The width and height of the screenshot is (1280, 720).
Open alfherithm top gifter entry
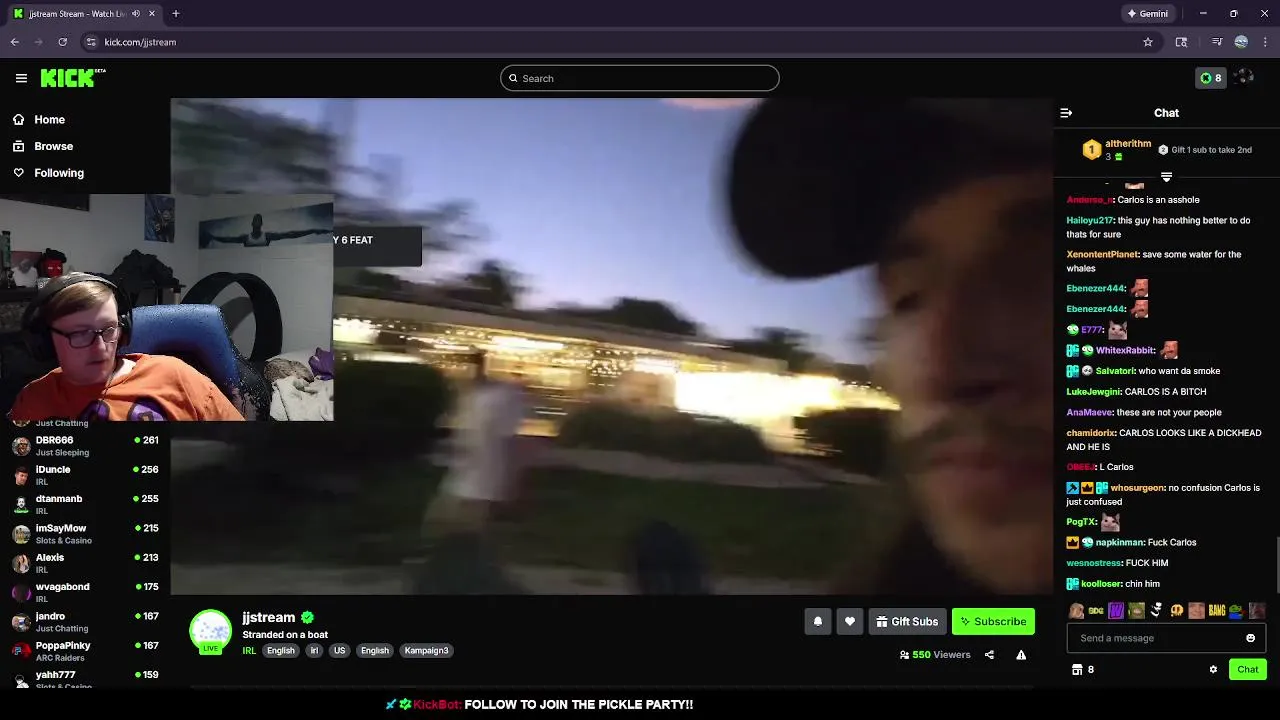[x=1116, y=150]
